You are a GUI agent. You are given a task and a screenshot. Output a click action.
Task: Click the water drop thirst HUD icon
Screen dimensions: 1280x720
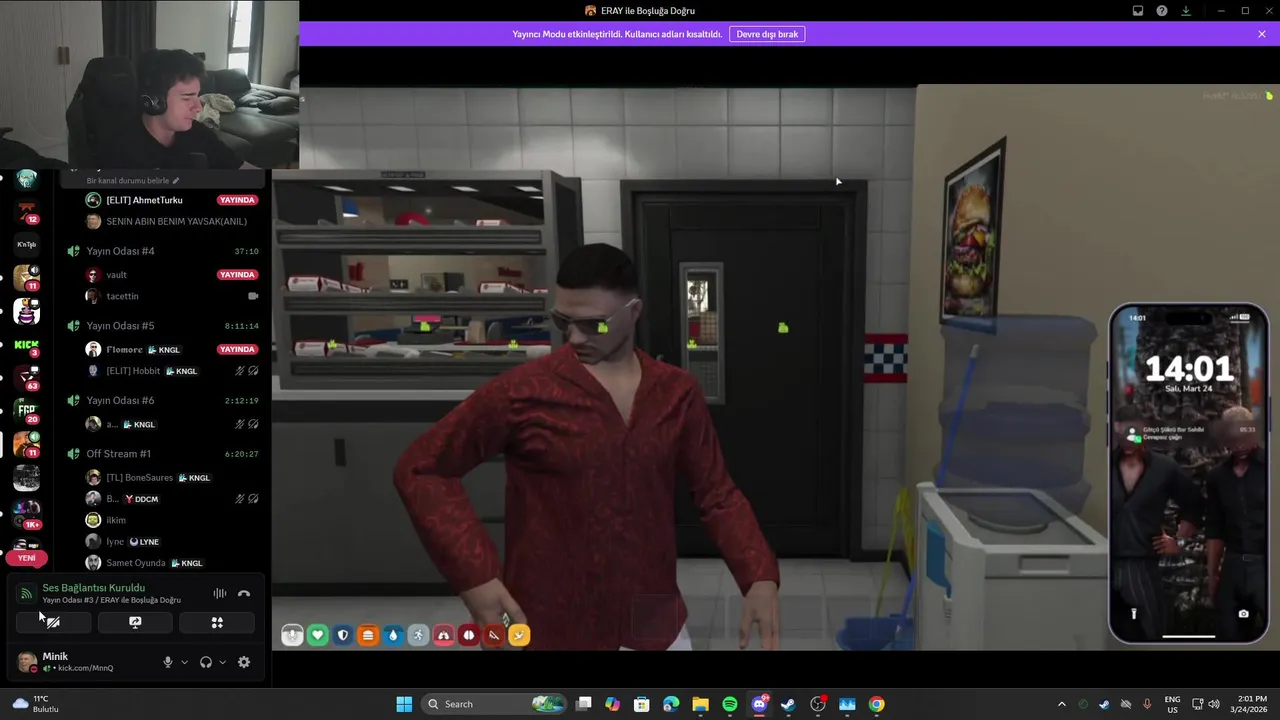393,635
